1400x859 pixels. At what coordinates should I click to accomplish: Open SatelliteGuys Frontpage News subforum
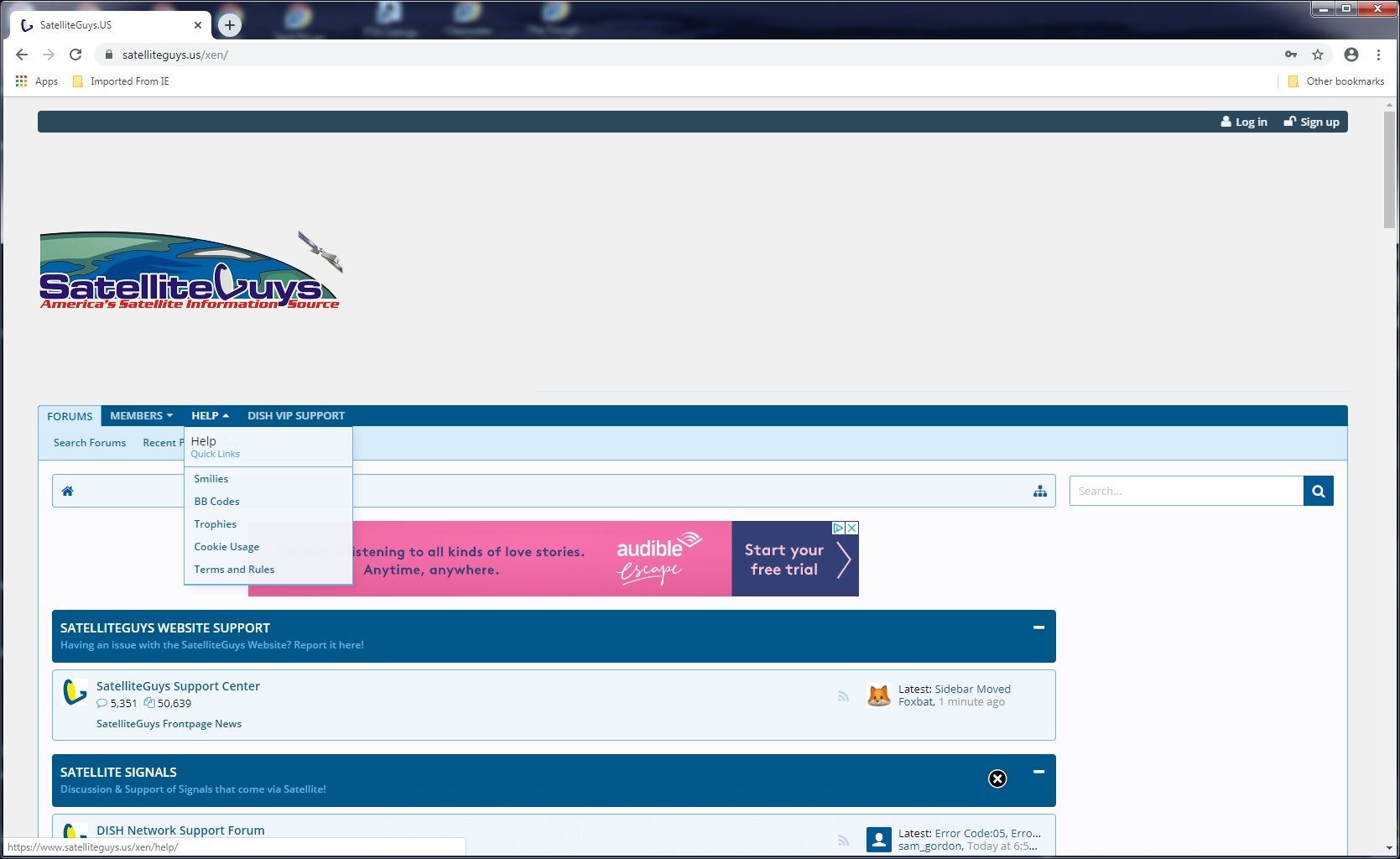[169, 724]
